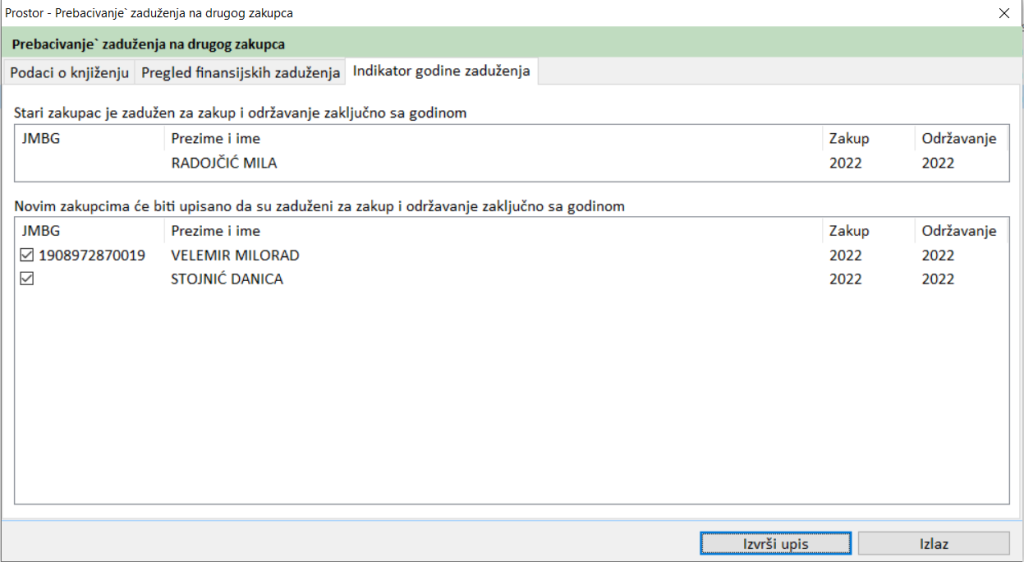Viewport: 1024px width, 562px height.
Task: Close the Prebacivanje zaduženja dialog window
Action: [x=1003, y=13]
